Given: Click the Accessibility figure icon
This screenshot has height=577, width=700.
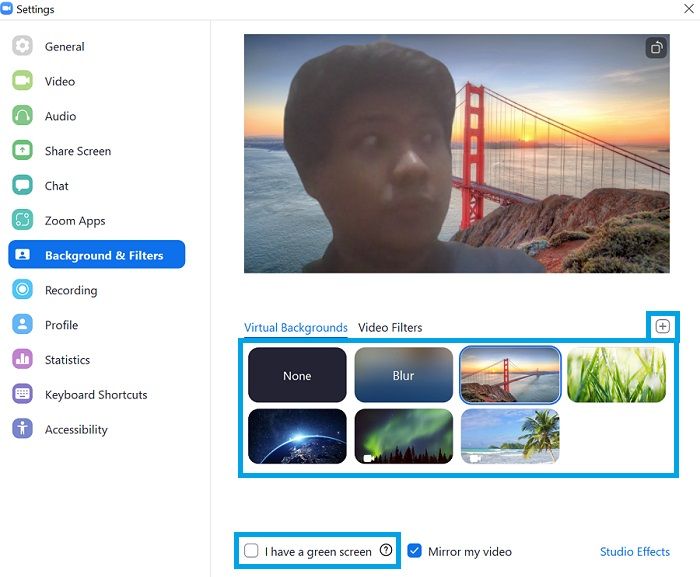Looking at the screenshot, I should click(22, 429).
